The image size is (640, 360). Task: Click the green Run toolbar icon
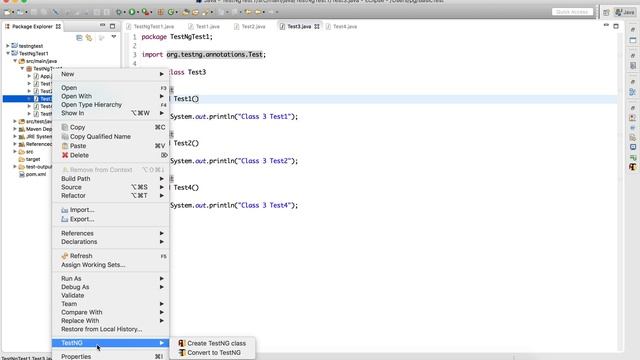[x=132, y=12]
